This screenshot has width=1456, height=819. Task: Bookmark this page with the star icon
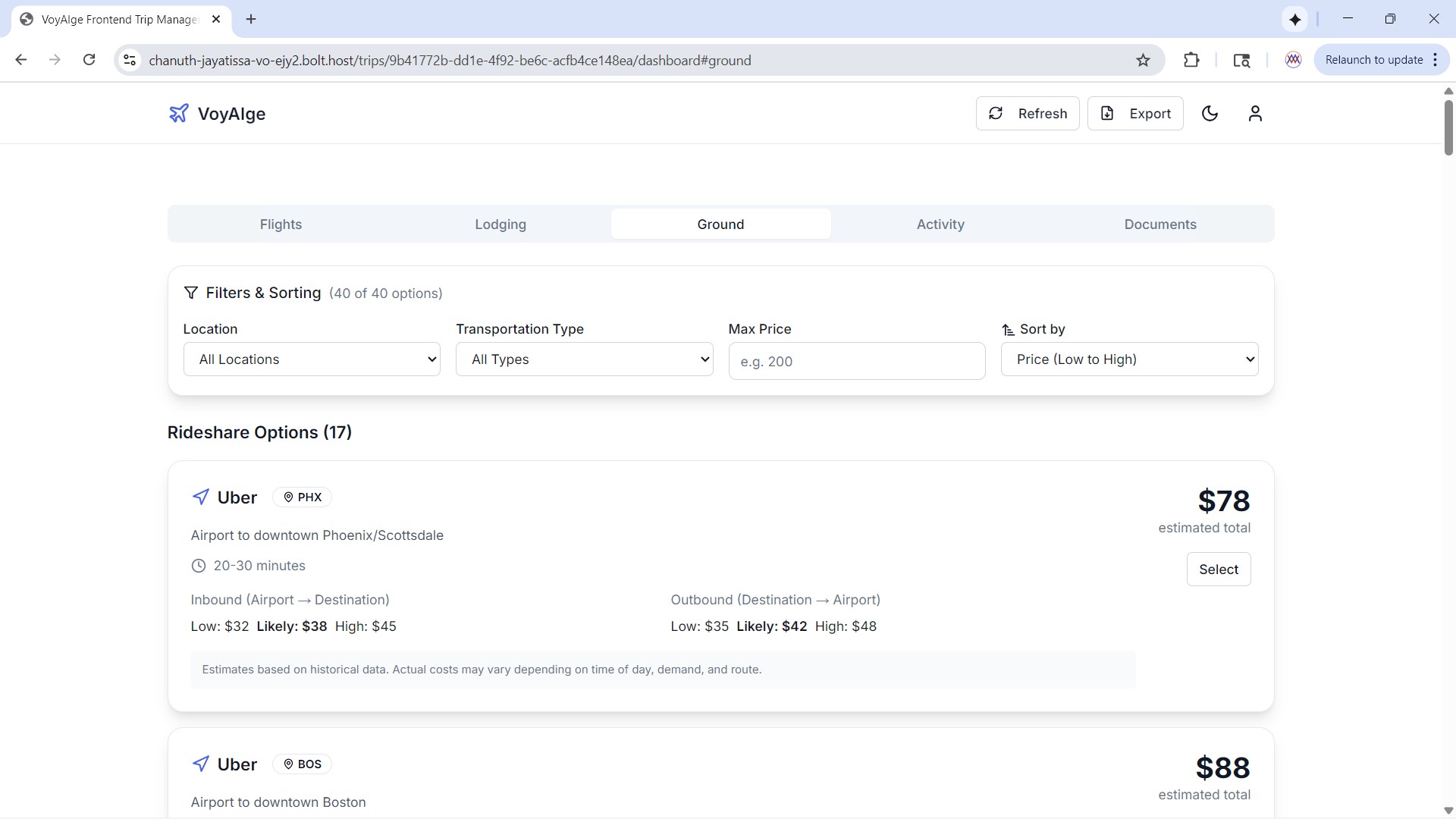click(1143, 61)
